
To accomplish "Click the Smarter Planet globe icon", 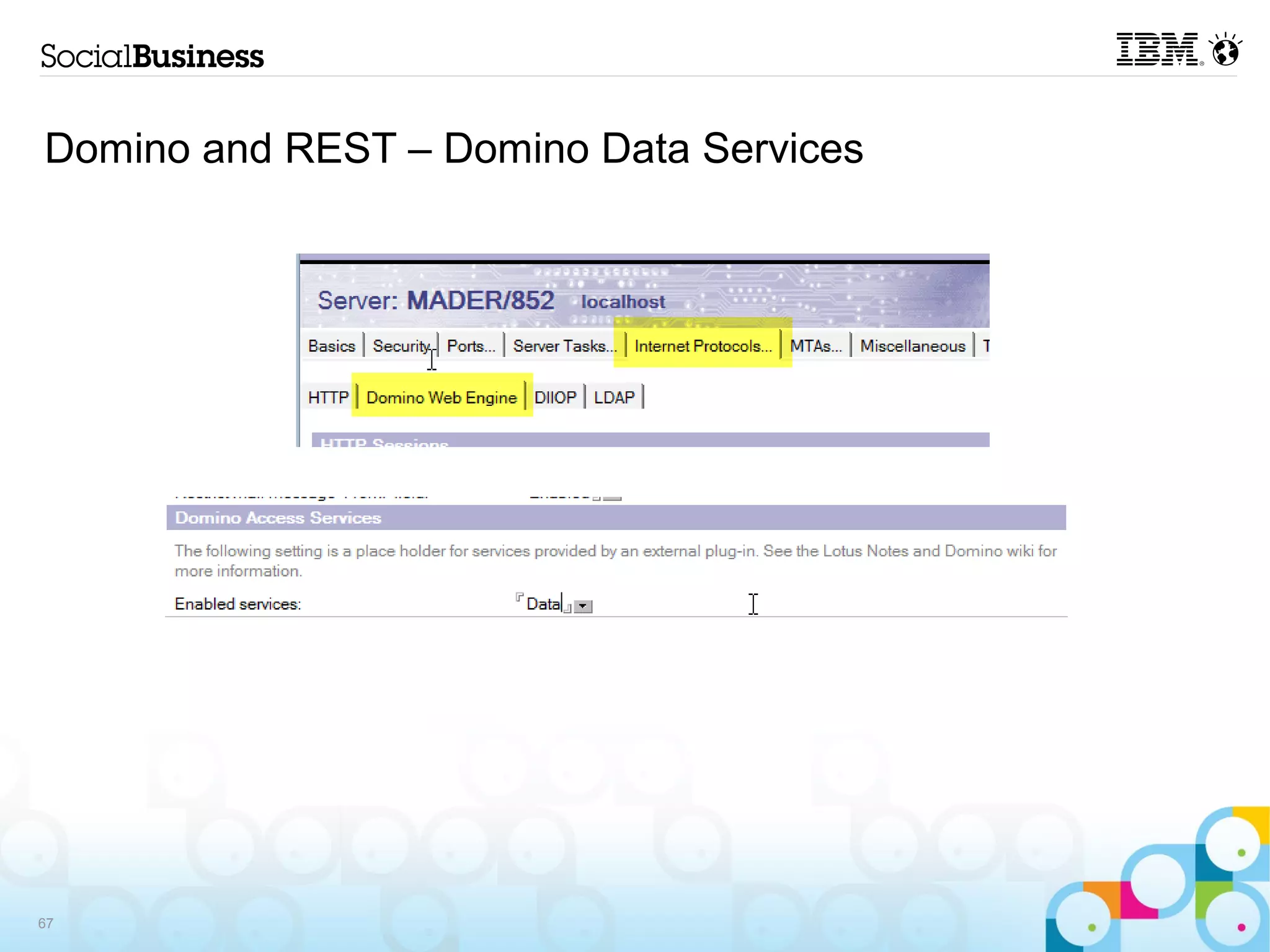I will (x=1226, y=50).
